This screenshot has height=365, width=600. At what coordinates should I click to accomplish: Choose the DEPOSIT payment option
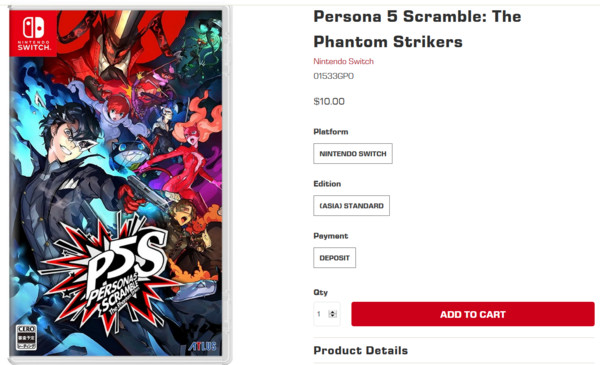click(334, 257)
